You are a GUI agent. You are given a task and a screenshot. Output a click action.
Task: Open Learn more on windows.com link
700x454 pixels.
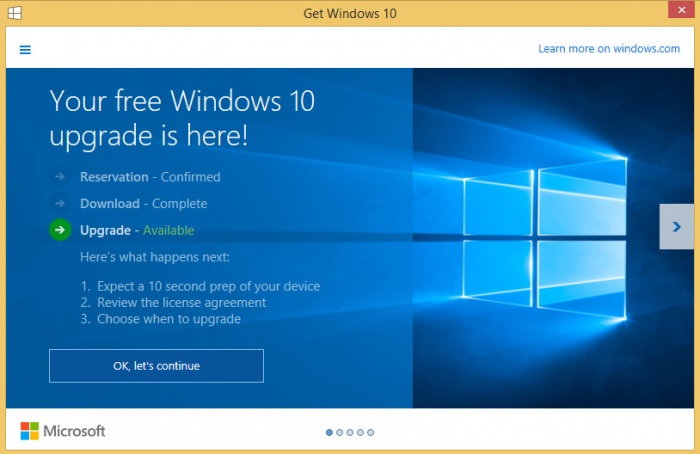click(x=609, y=49)
